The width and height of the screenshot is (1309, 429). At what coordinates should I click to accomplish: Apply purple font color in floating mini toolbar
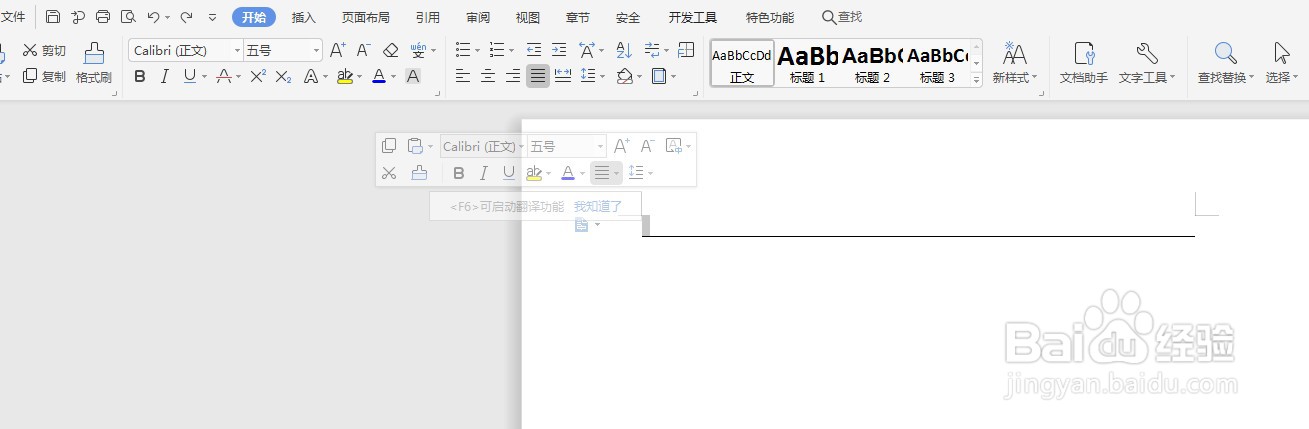[x=568, y=173]
